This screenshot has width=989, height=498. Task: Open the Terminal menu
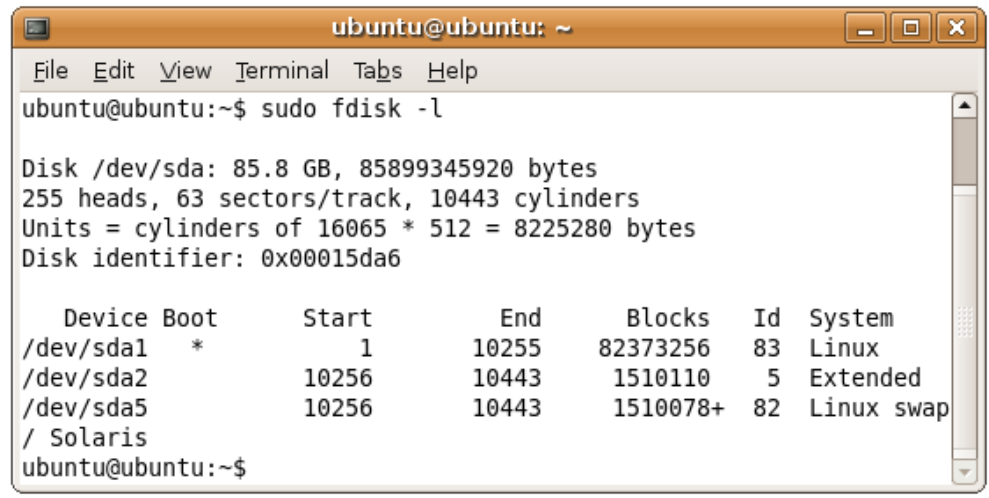pyautogui.click(x=282, y=71)
